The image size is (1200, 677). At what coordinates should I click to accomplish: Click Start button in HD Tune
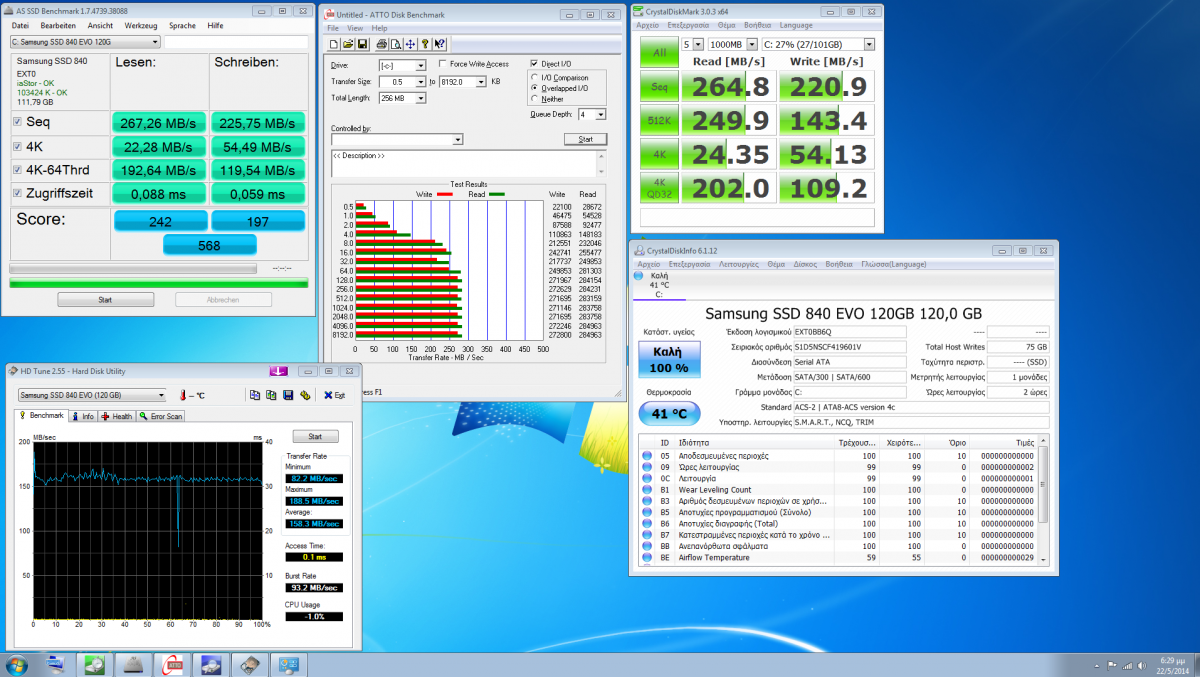[x=315, y=437]
